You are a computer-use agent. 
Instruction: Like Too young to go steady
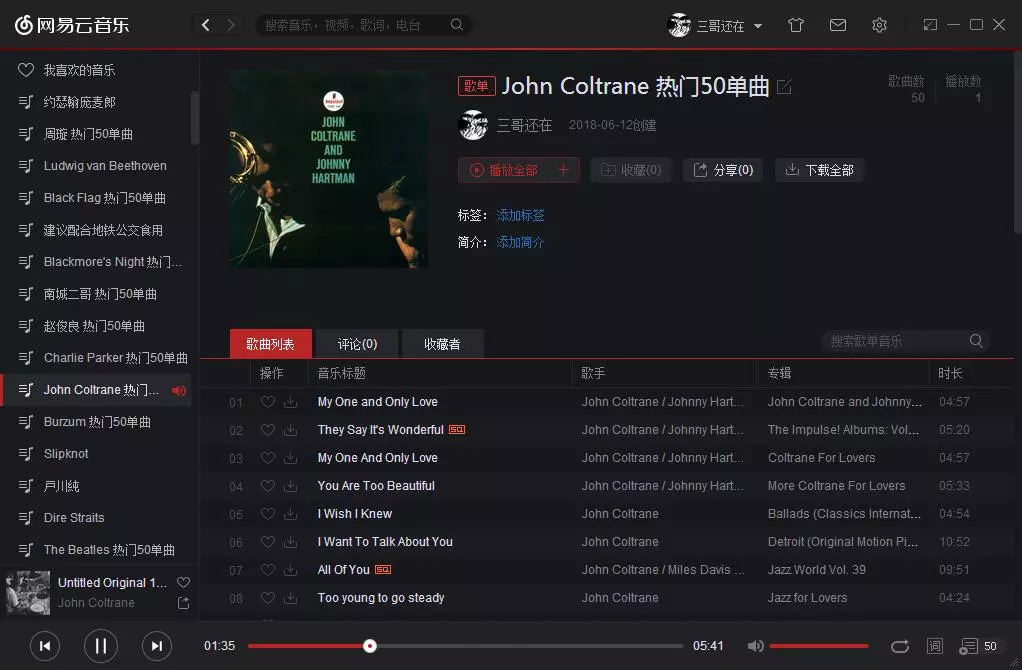[268, 598]
